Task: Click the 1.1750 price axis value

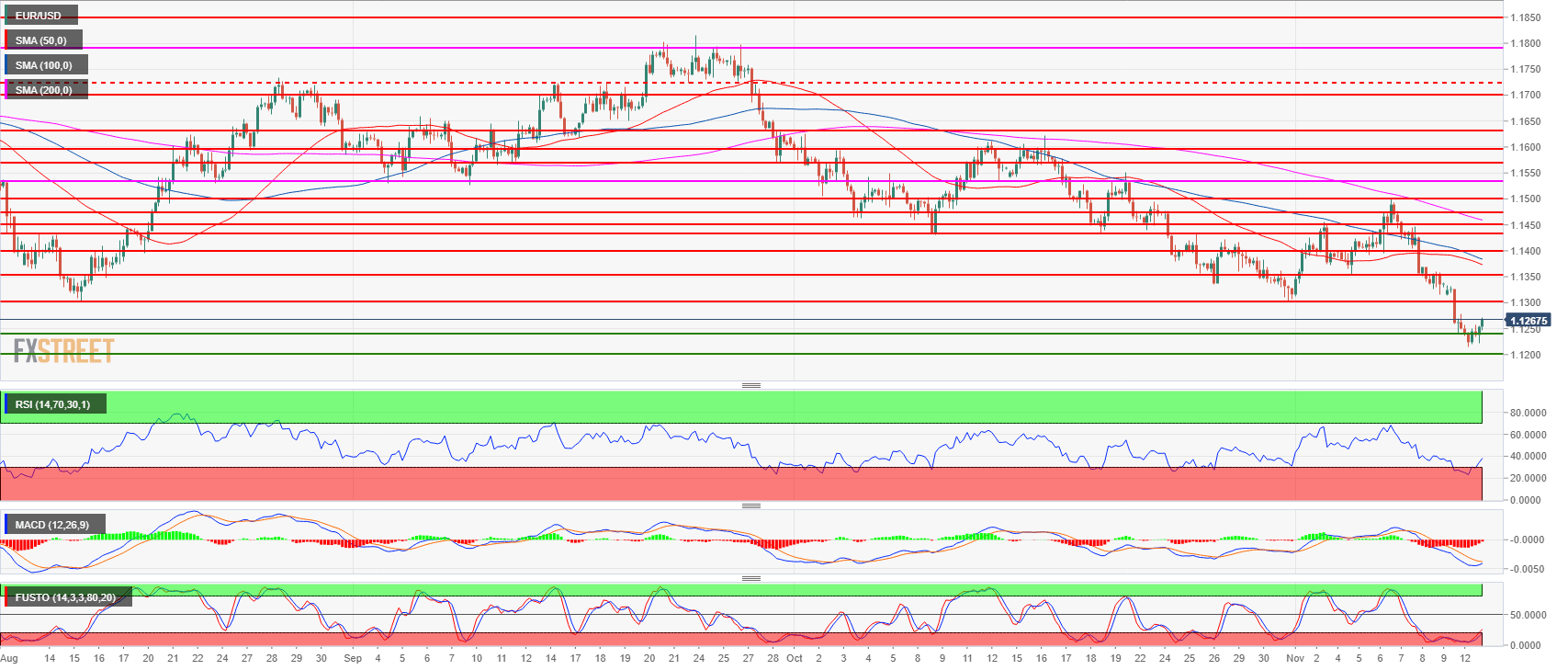Action: [1526, 69]
